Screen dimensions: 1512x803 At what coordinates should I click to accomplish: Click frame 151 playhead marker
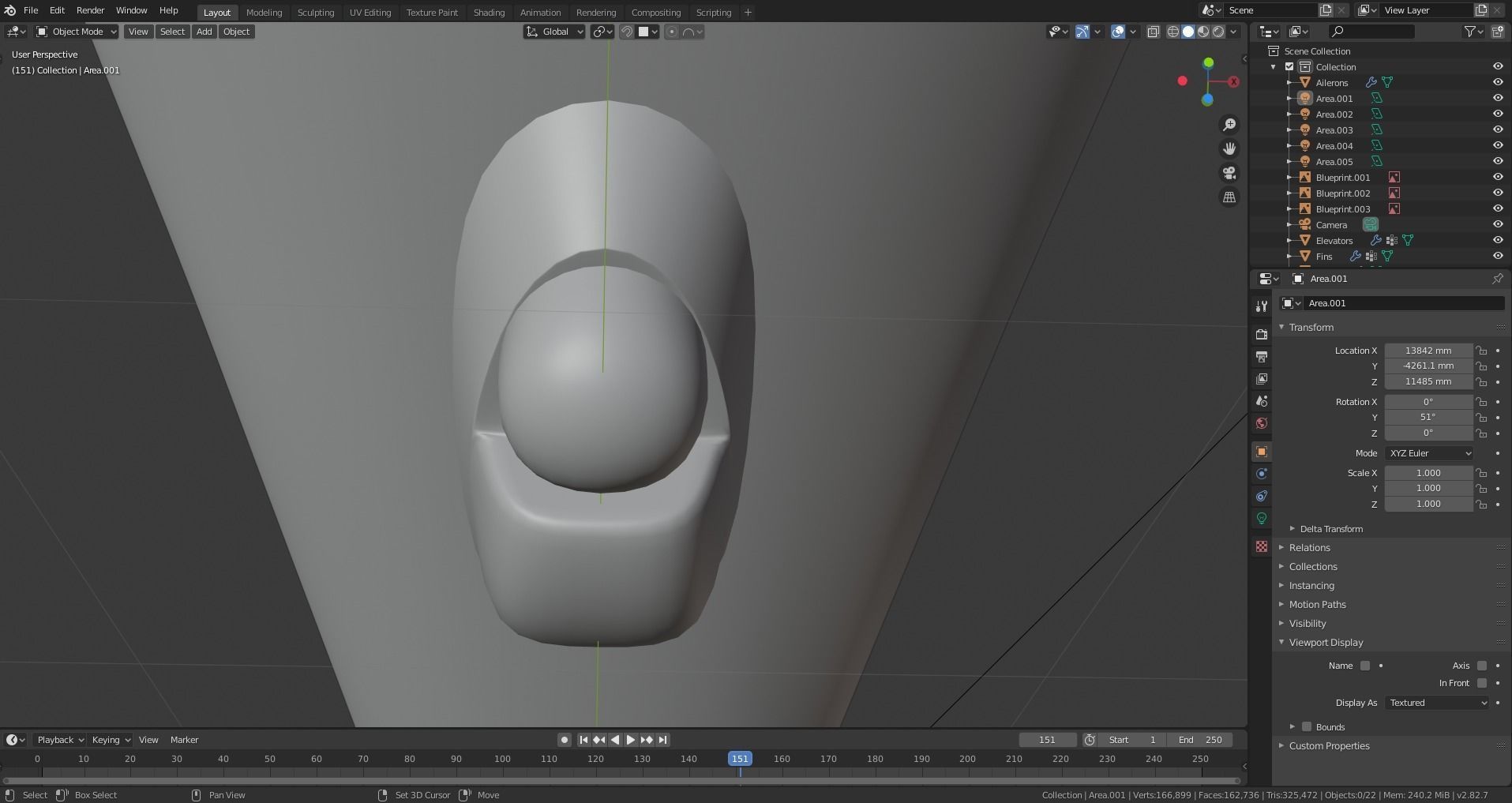click(x=740, y=759)
